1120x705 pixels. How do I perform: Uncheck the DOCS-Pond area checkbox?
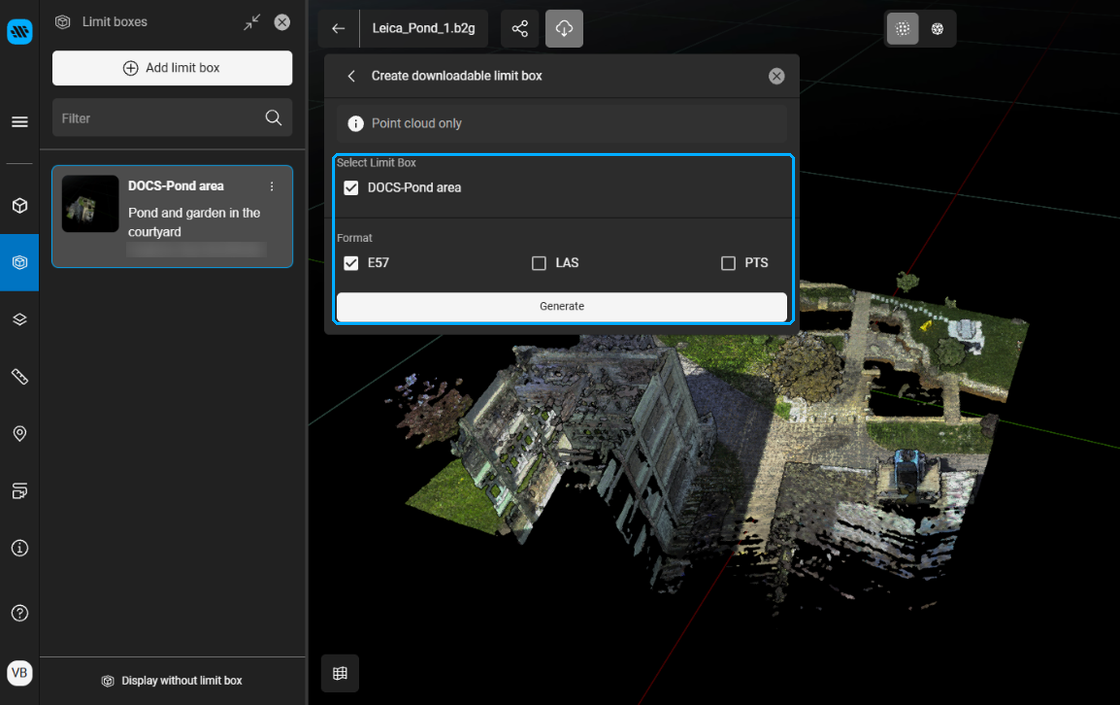click(351, 188)
